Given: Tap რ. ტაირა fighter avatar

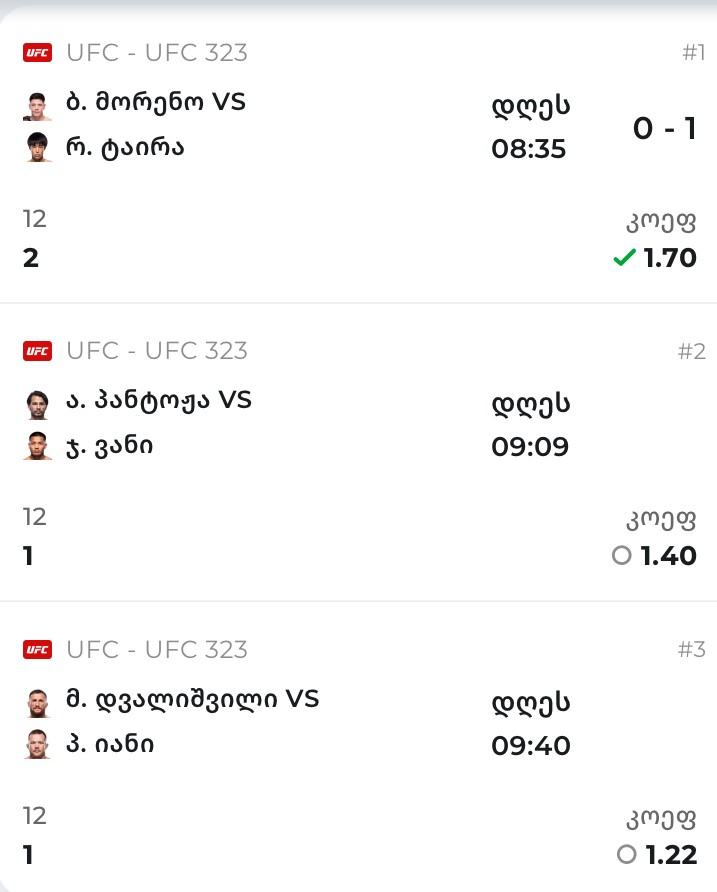Looking at the screenshot, I should pyautogui.click(x=37, y=147).
